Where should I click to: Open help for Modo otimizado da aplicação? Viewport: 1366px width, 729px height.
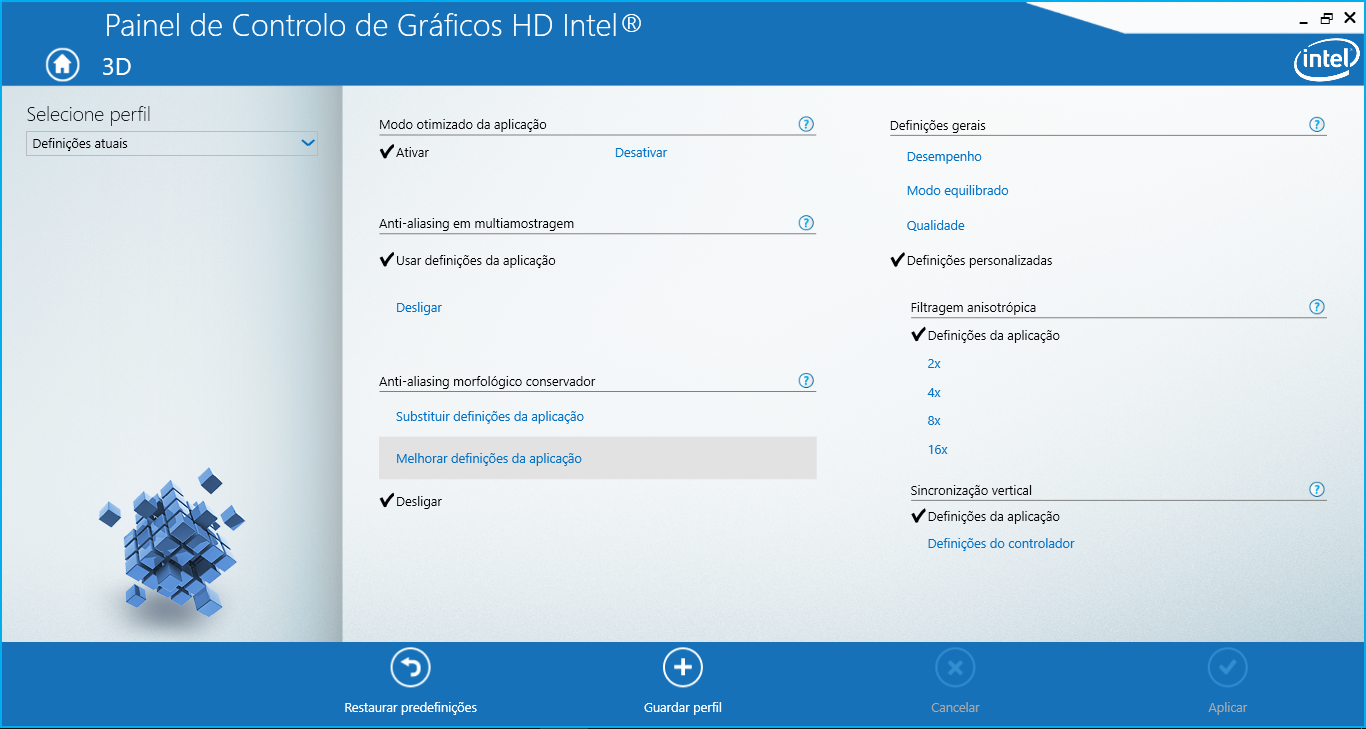(806, 124)
